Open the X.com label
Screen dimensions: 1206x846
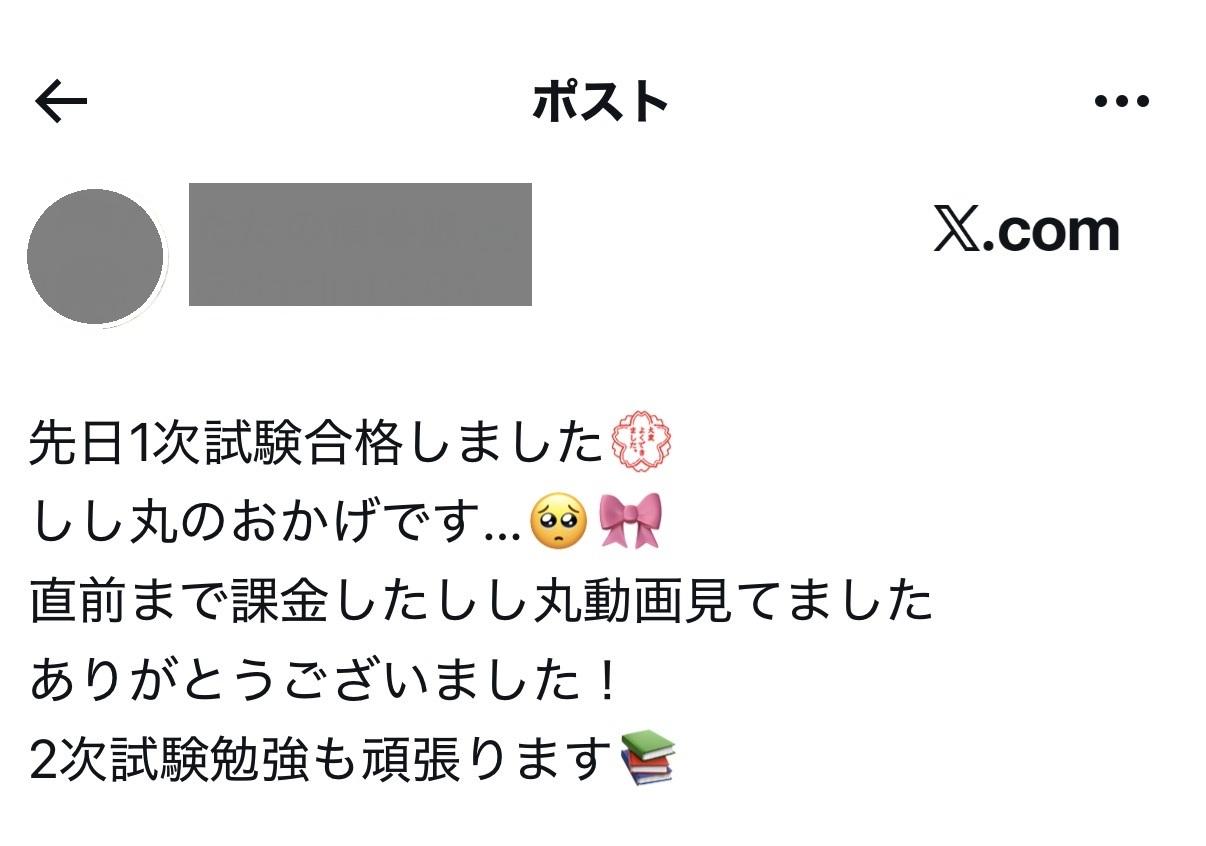(x=1026, y=231)
